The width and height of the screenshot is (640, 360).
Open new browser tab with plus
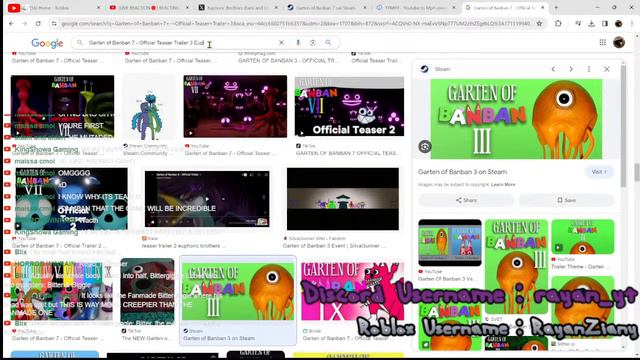coord(556,7)
